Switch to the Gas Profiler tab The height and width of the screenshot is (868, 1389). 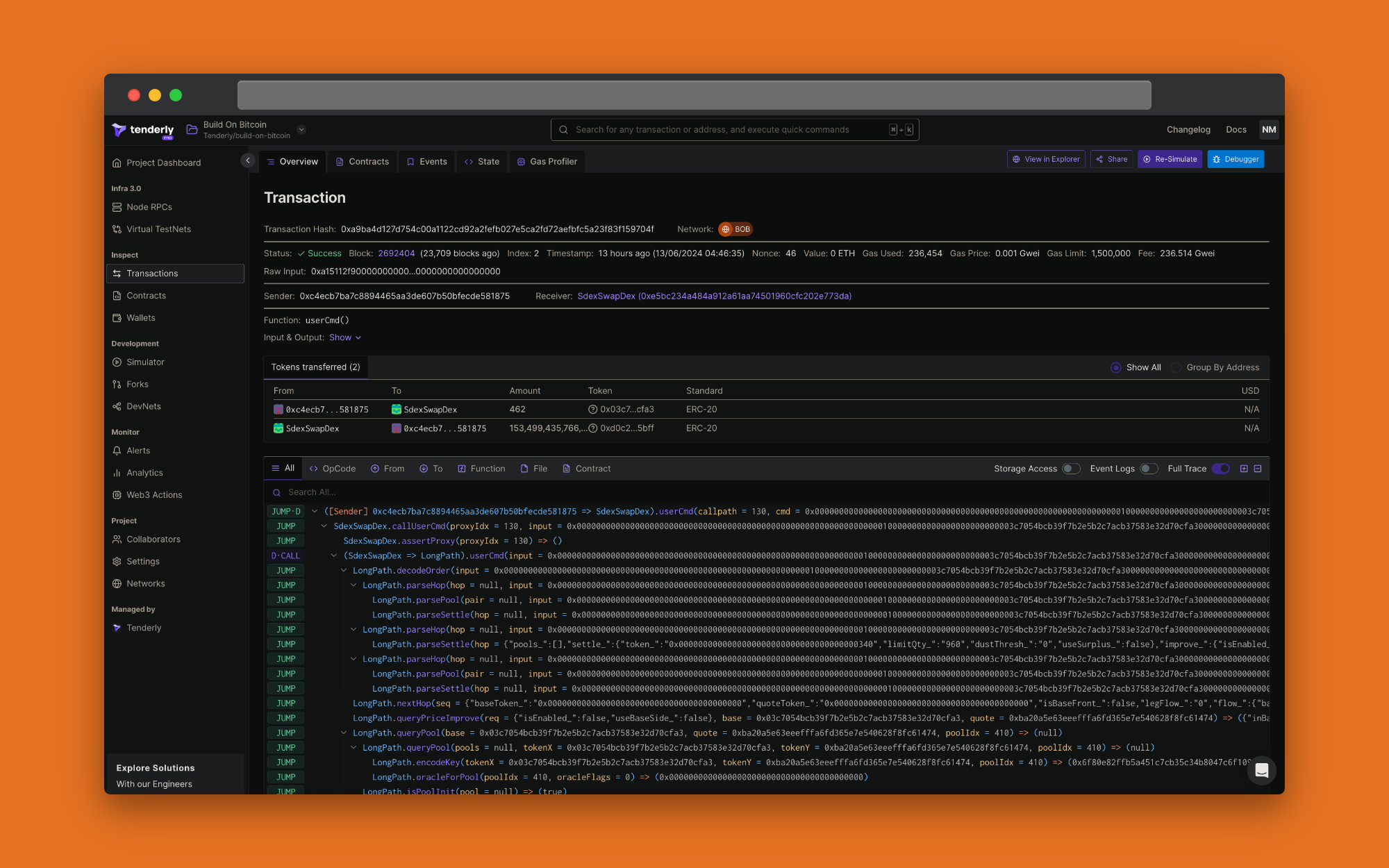(547, 162)
